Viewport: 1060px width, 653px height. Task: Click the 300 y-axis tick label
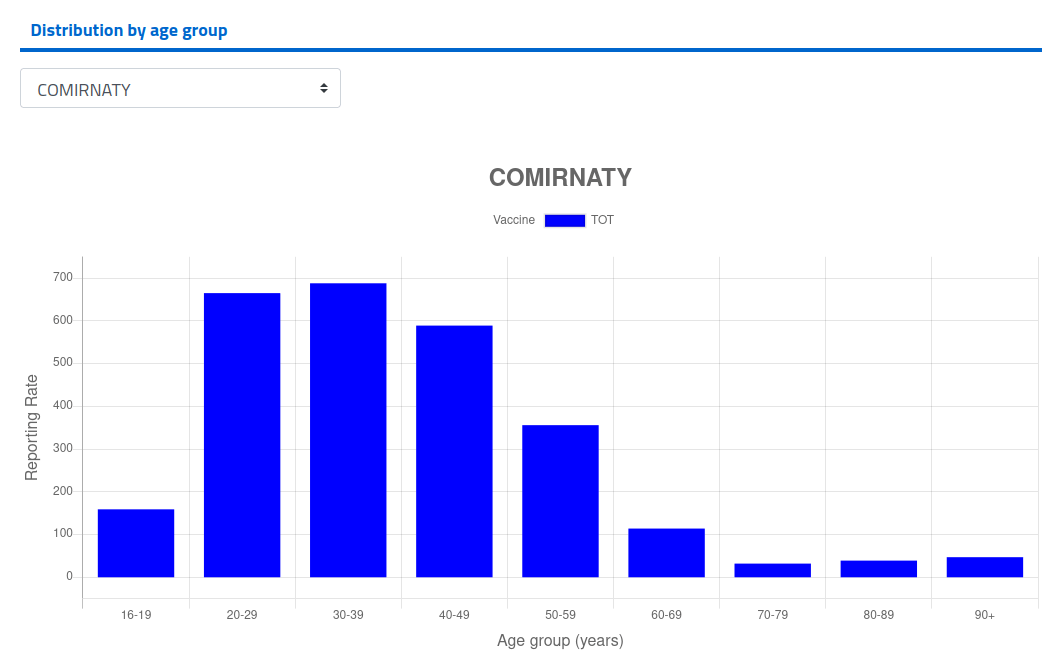point(63,449)
